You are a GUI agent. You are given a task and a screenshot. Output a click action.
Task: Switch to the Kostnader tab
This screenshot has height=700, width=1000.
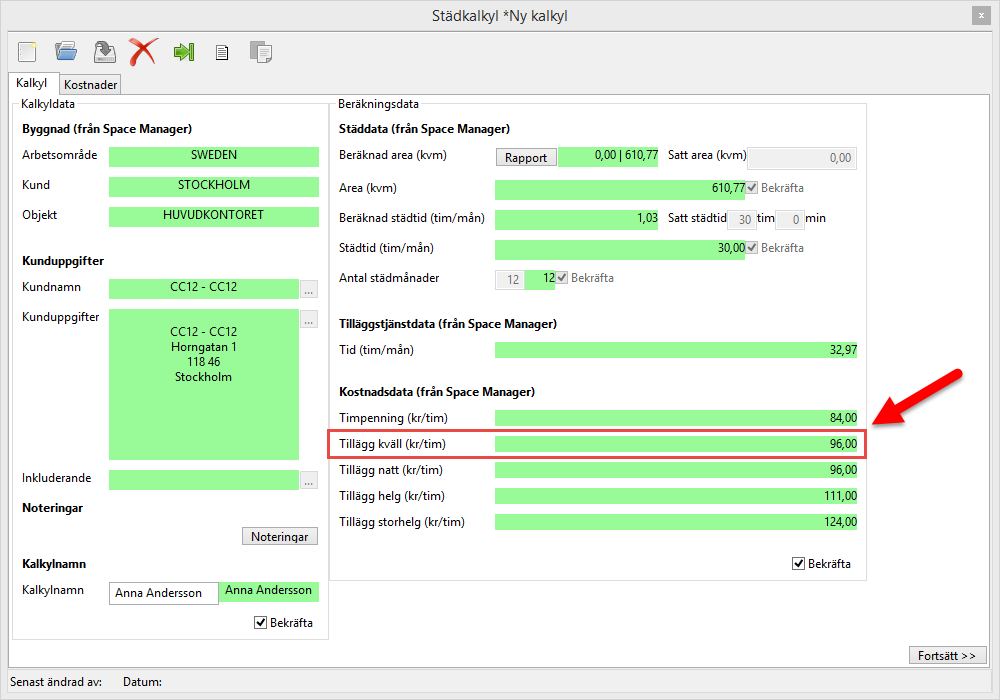click(x=91, y=85)
